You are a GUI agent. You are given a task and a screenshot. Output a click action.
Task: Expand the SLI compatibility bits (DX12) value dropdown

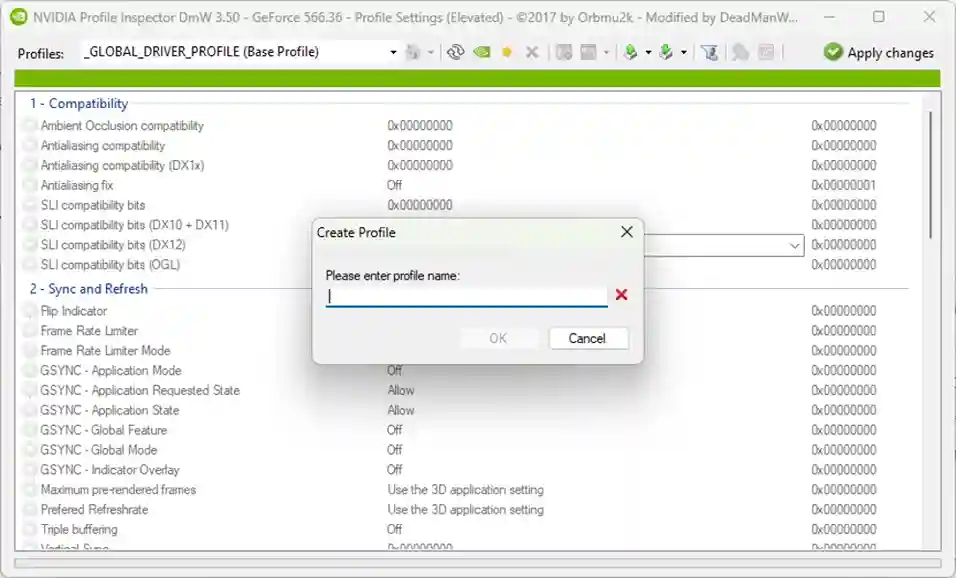tap(794, 246)
